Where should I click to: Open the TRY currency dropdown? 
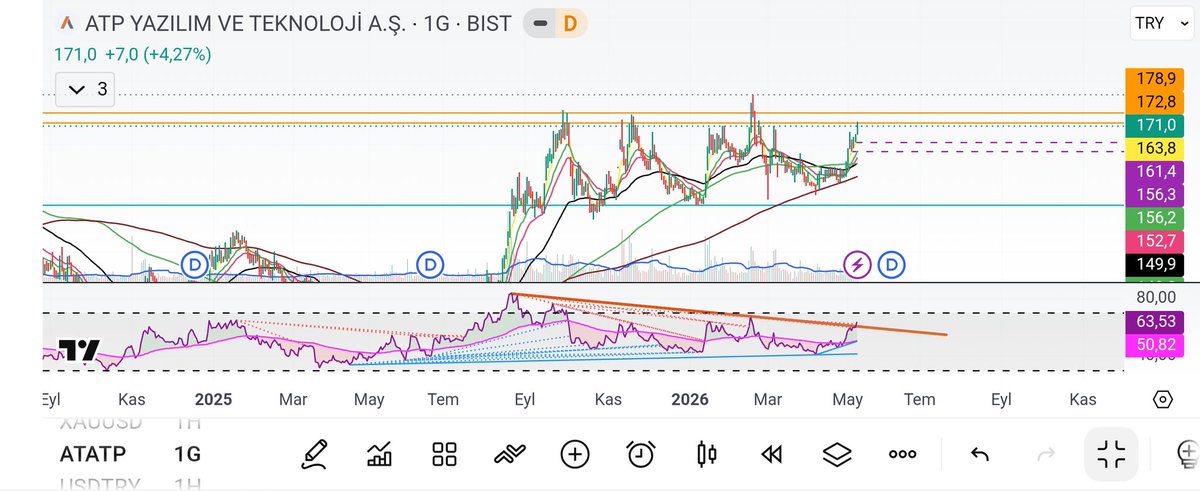1159,23
